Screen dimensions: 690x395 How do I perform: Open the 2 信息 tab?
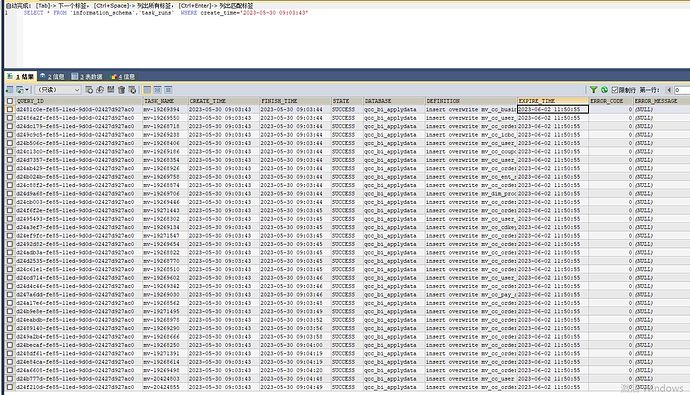coord(52,76)
